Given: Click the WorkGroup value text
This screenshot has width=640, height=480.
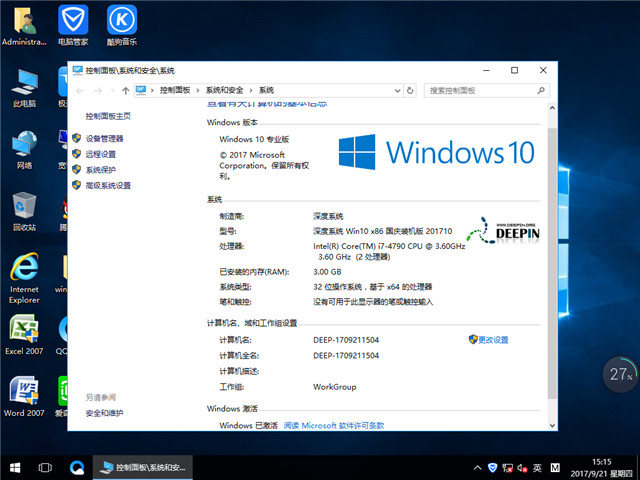Looking at the screenshot, I should (x=334, y=387).
